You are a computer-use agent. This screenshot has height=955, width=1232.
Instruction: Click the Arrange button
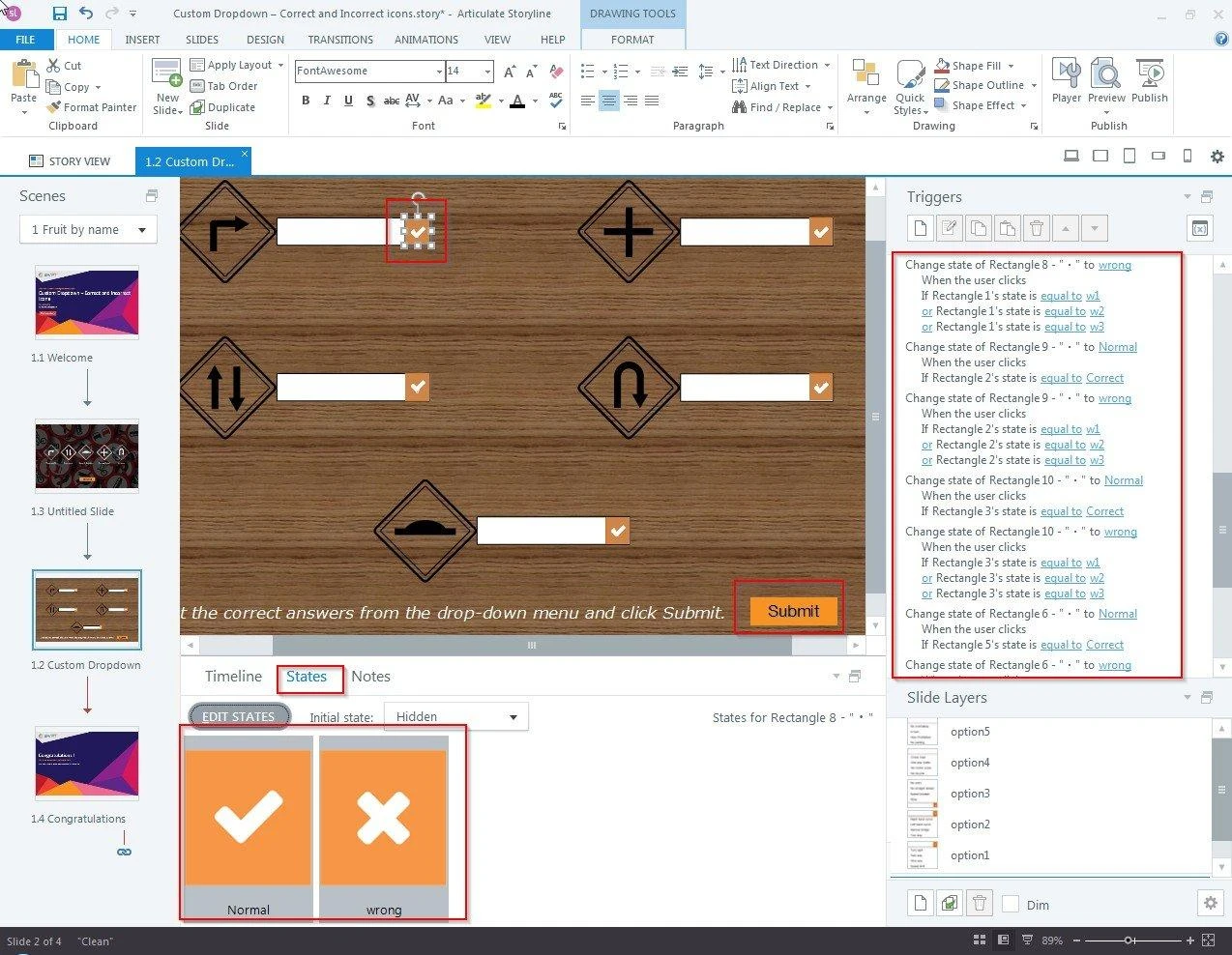[x=866, y=85]
